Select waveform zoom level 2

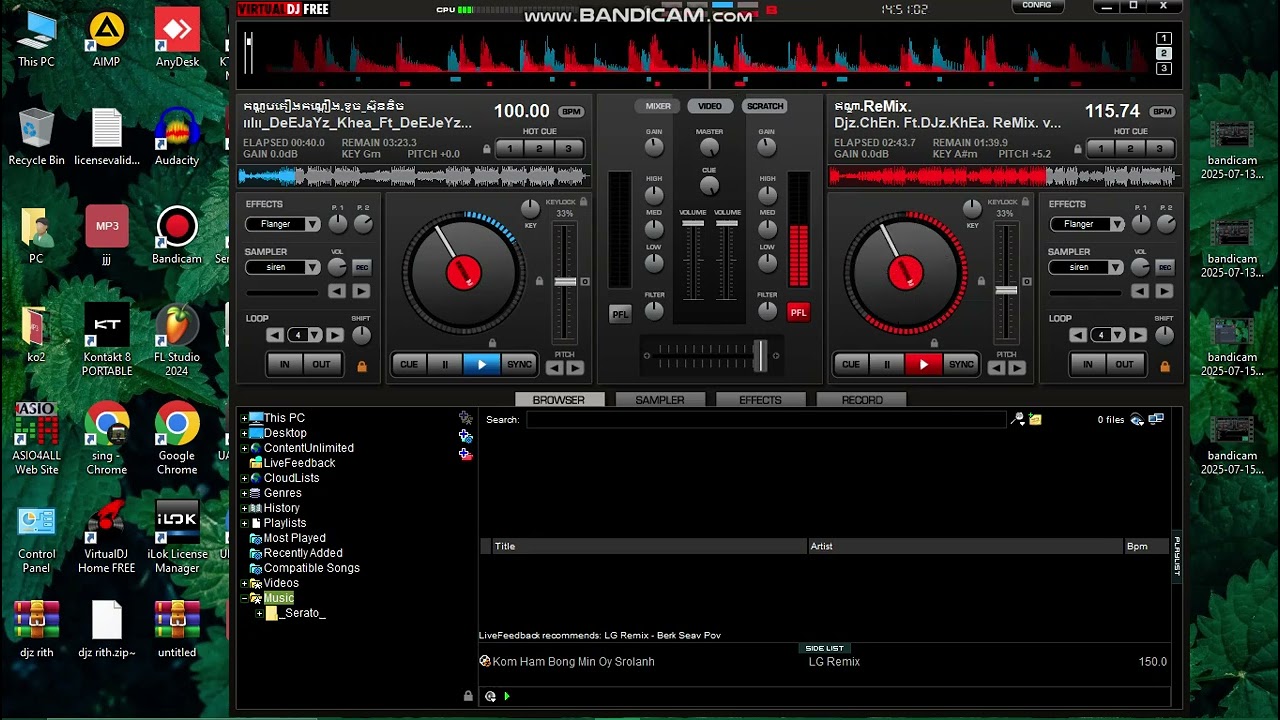[1163, 53]
